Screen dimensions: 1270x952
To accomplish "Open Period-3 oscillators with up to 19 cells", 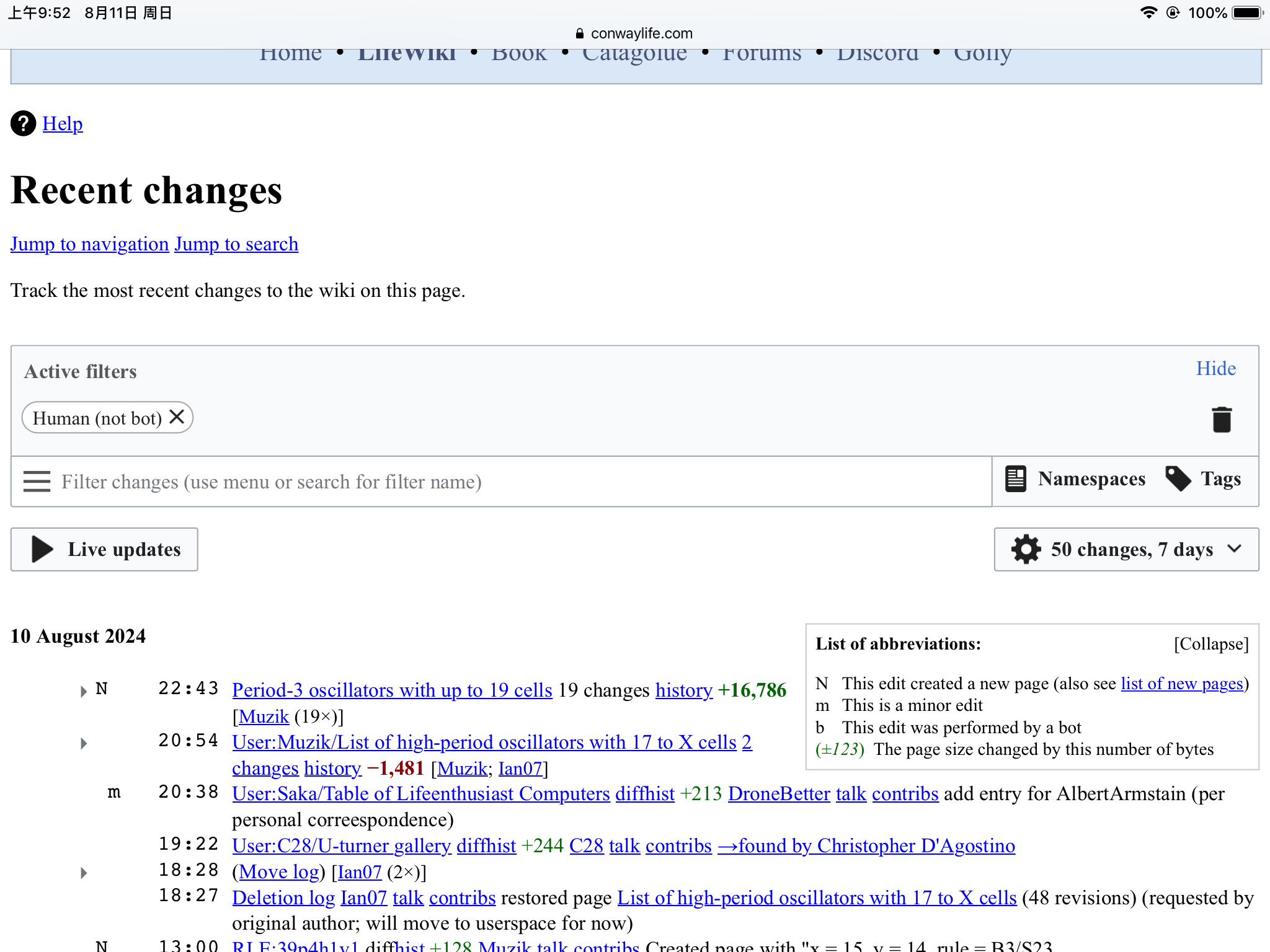I will point(392,690).
